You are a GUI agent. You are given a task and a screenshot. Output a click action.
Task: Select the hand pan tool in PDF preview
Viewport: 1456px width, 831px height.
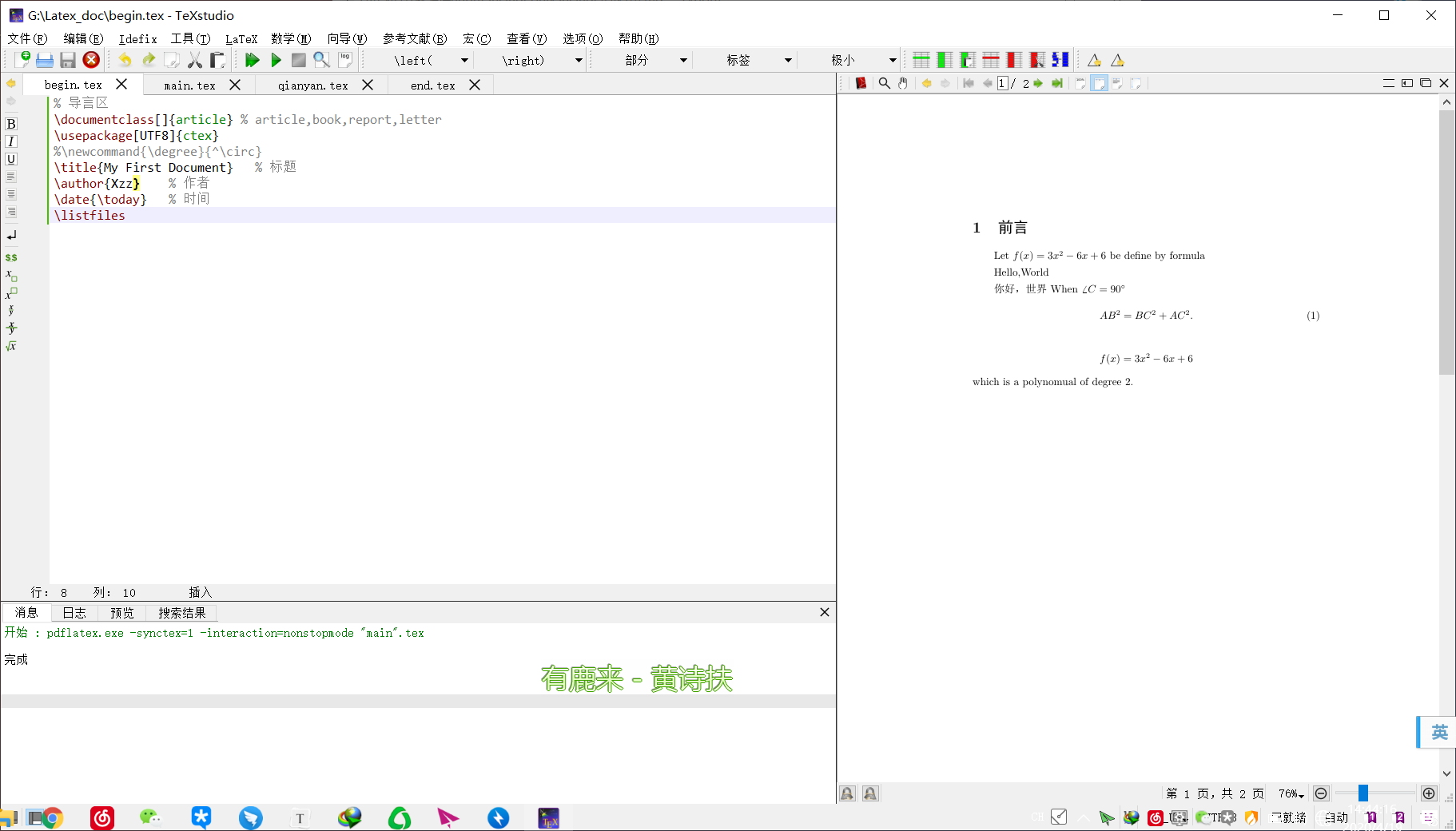pos(903,83)
